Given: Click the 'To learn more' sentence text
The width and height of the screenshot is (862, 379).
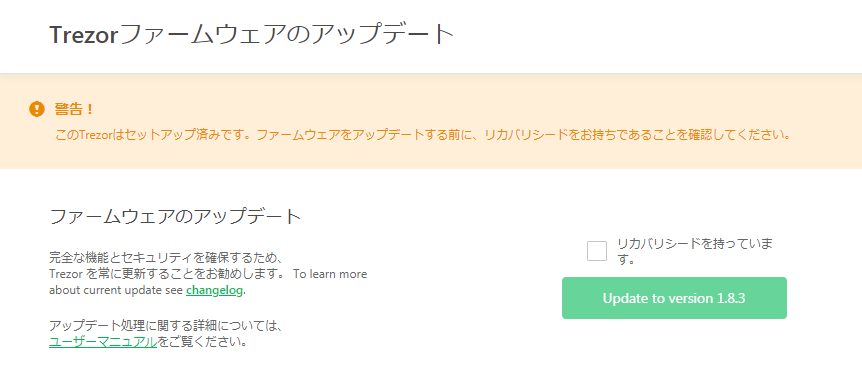Looking at the screenshot, I should pyautogui.click(x=330, y=274).
